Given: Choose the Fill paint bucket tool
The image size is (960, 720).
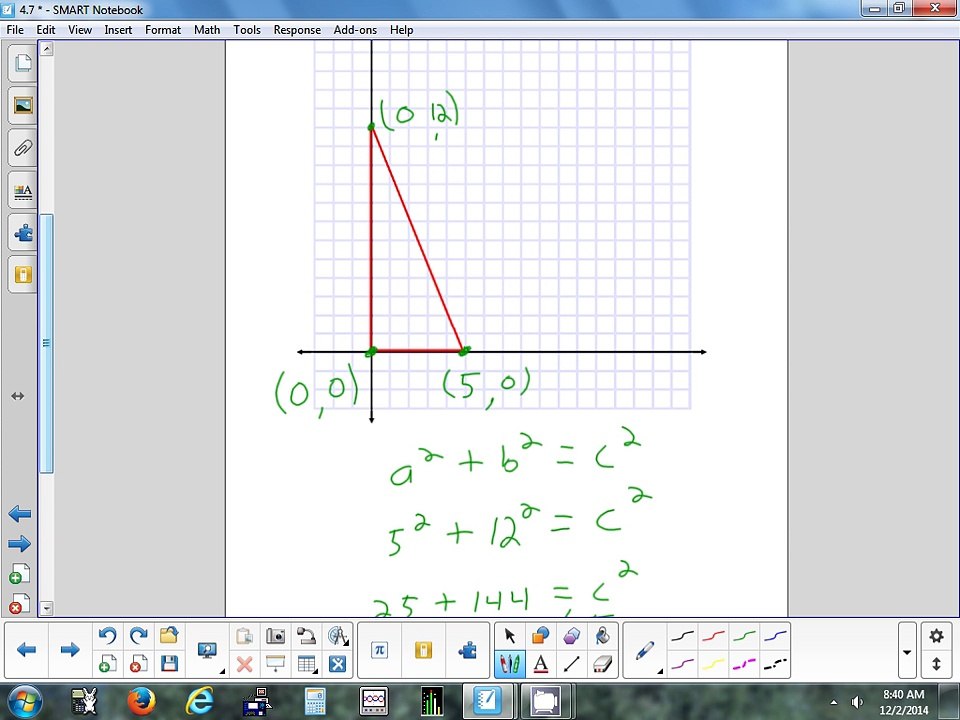Looking at the screenshot, I should (602, 636).
